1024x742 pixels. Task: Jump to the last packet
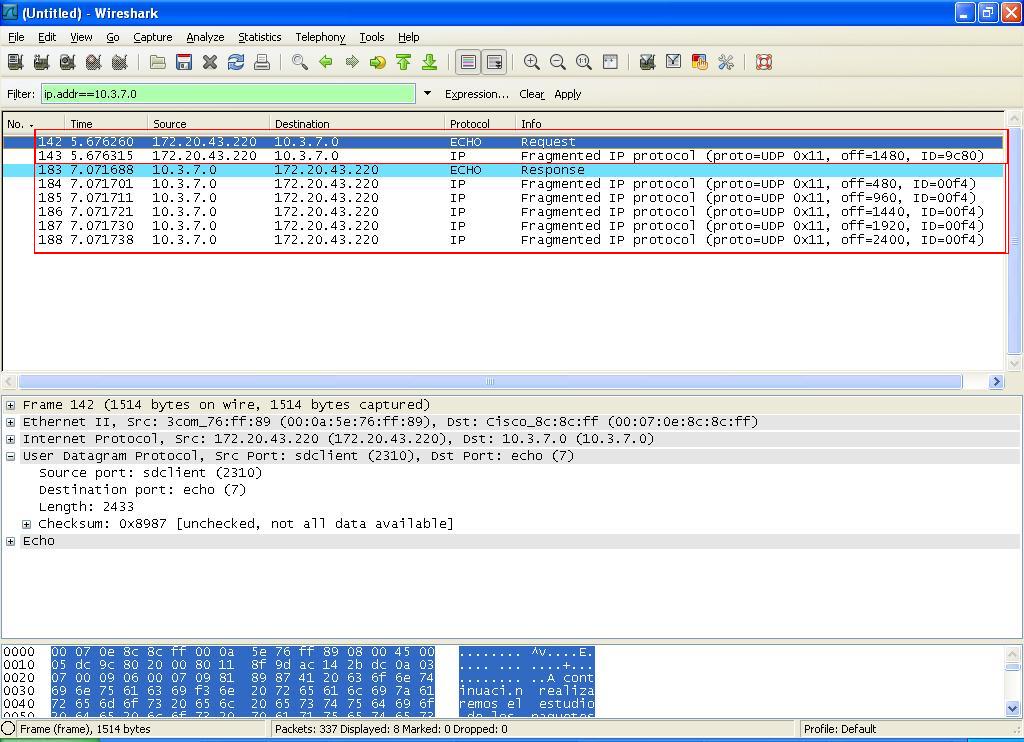coord(429,62)
